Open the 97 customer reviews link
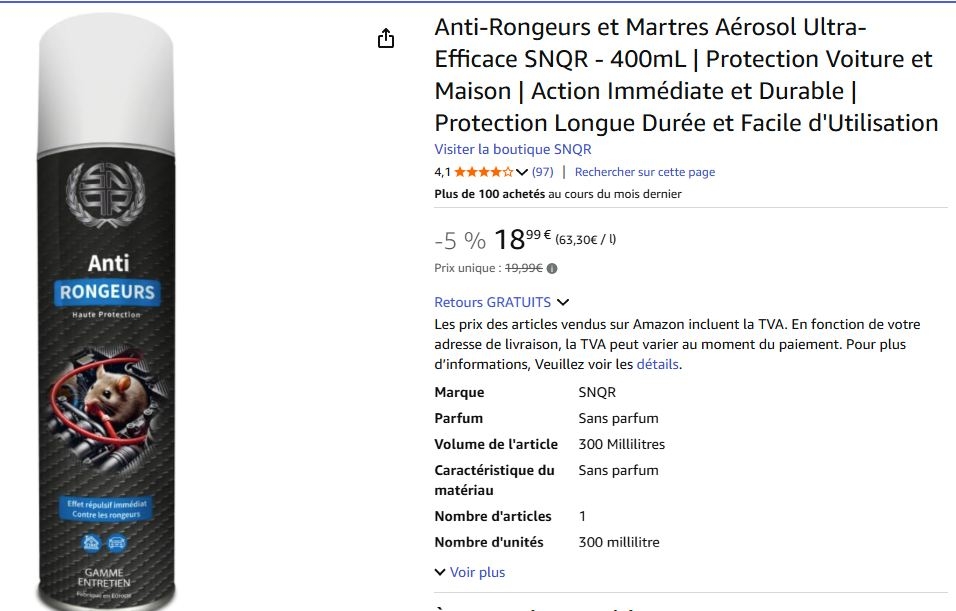This screenshot has height=611, width=956. coord(542,172)
